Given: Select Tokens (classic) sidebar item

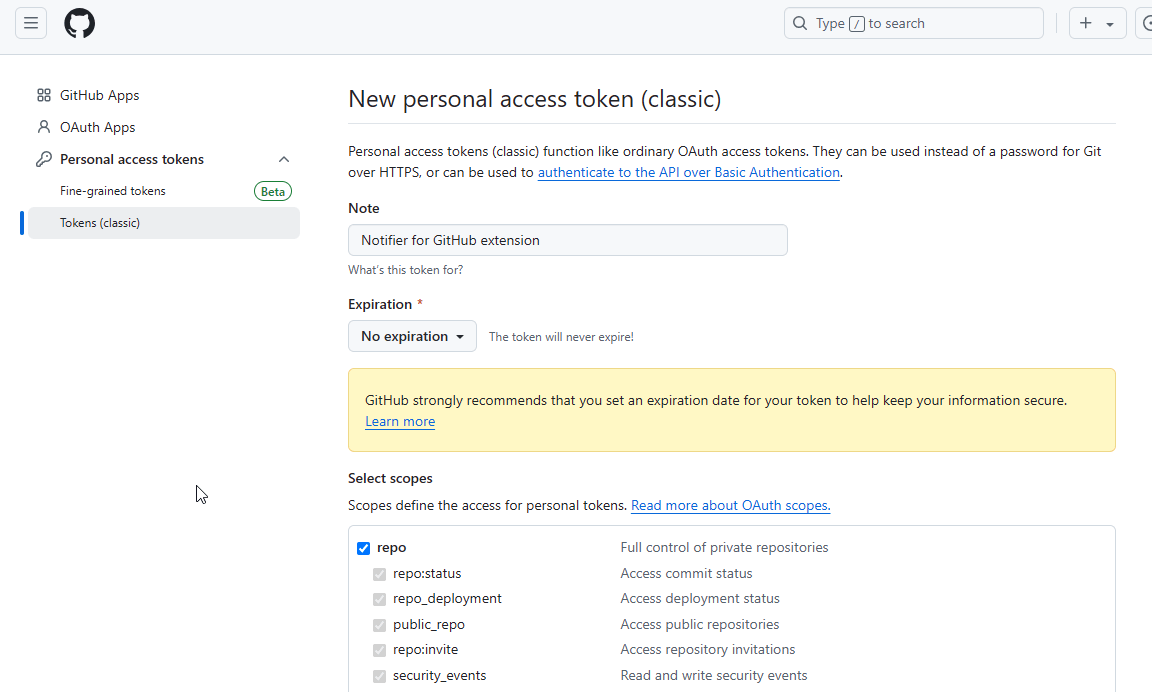Looking at the screenshot, I should pos(164,223).
